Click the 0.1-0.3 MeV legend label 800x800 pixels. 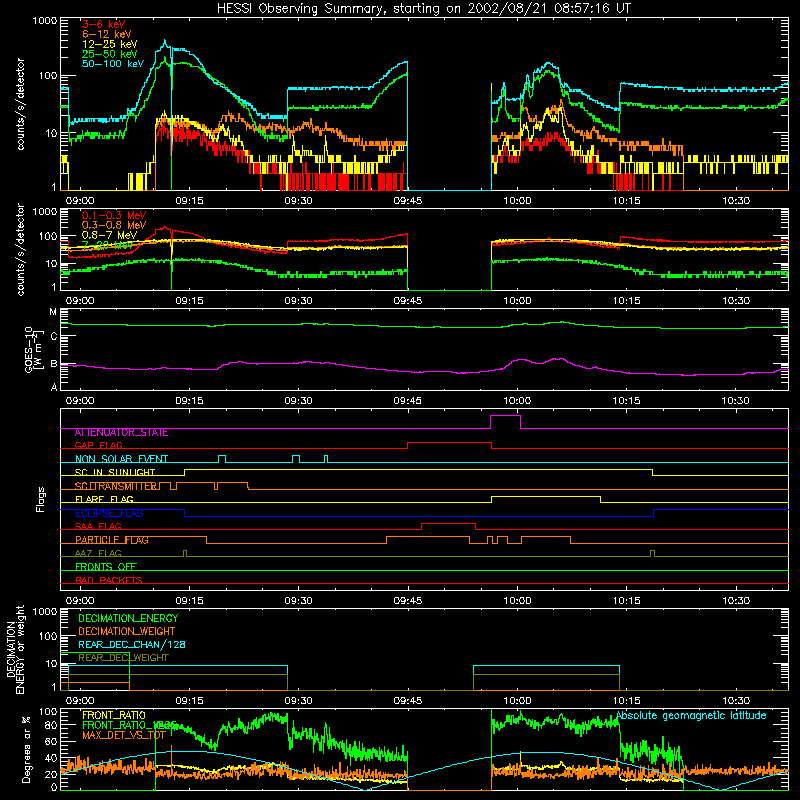(114, 215)
